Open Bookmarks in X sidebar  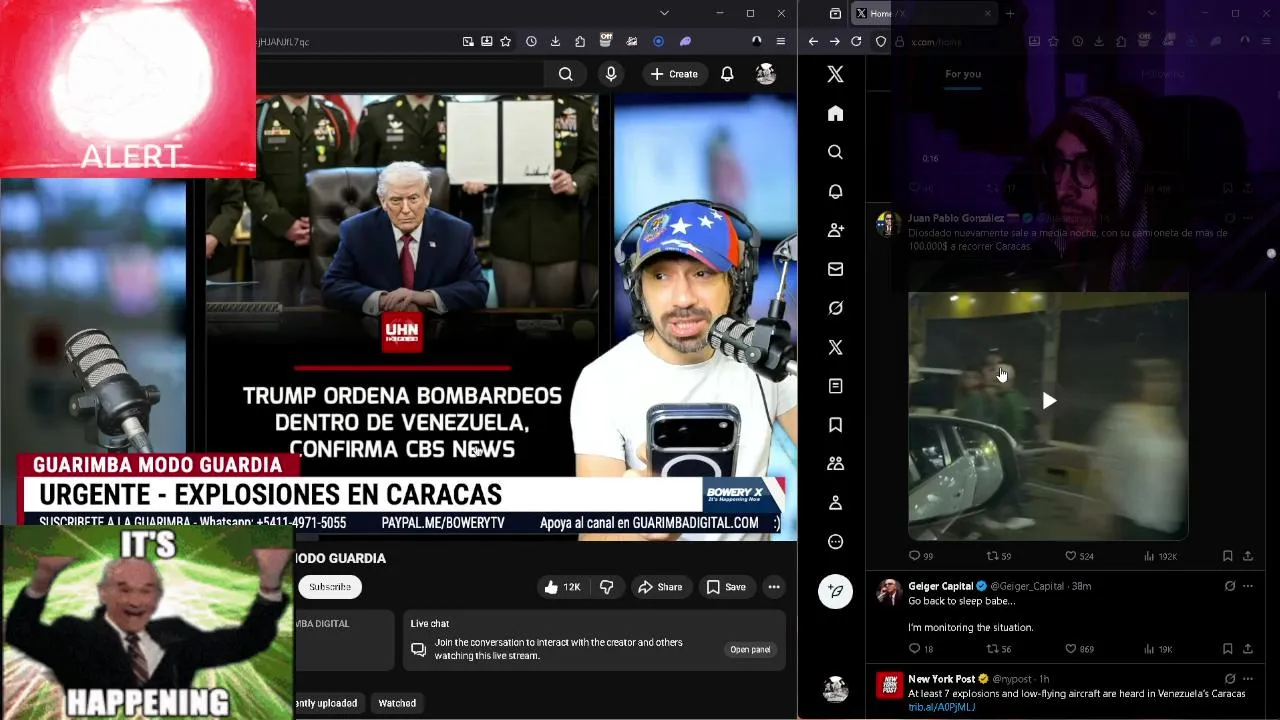click(835, 425)
